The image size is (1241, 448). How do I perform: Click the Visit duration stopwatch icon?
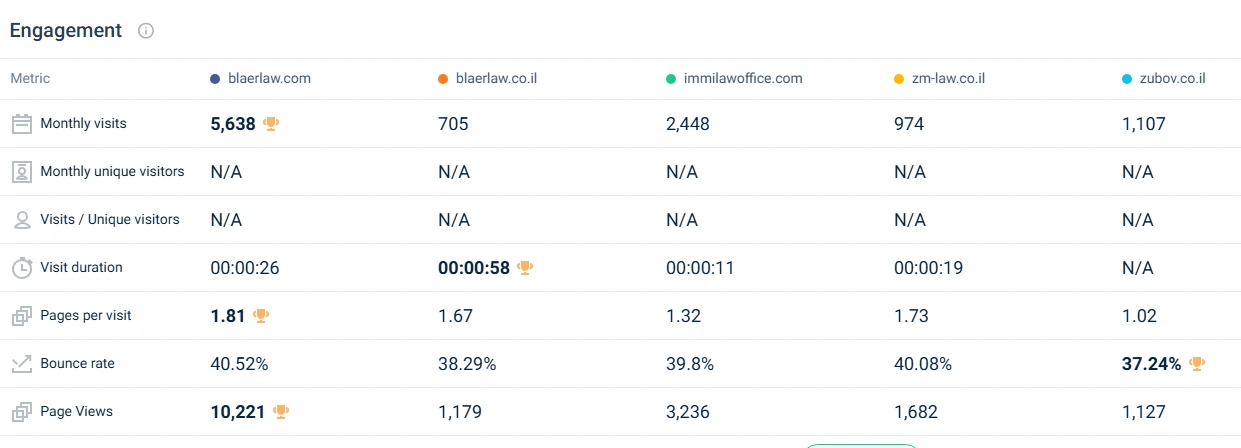tap(22, 268)
